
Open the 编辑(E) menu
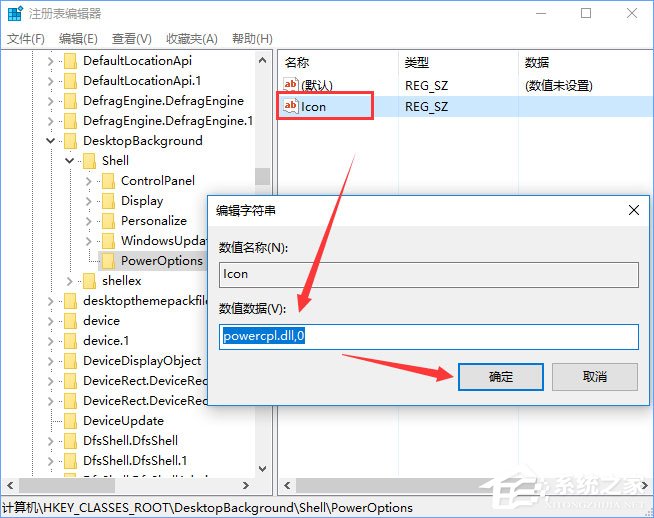[78, 39]
